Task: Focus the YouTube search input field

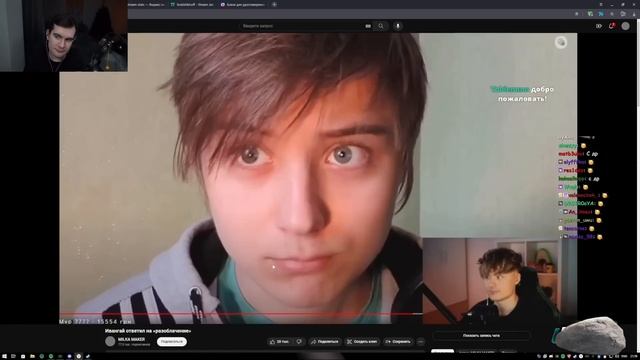Action: pyautogui.click(x=301, y=26)
